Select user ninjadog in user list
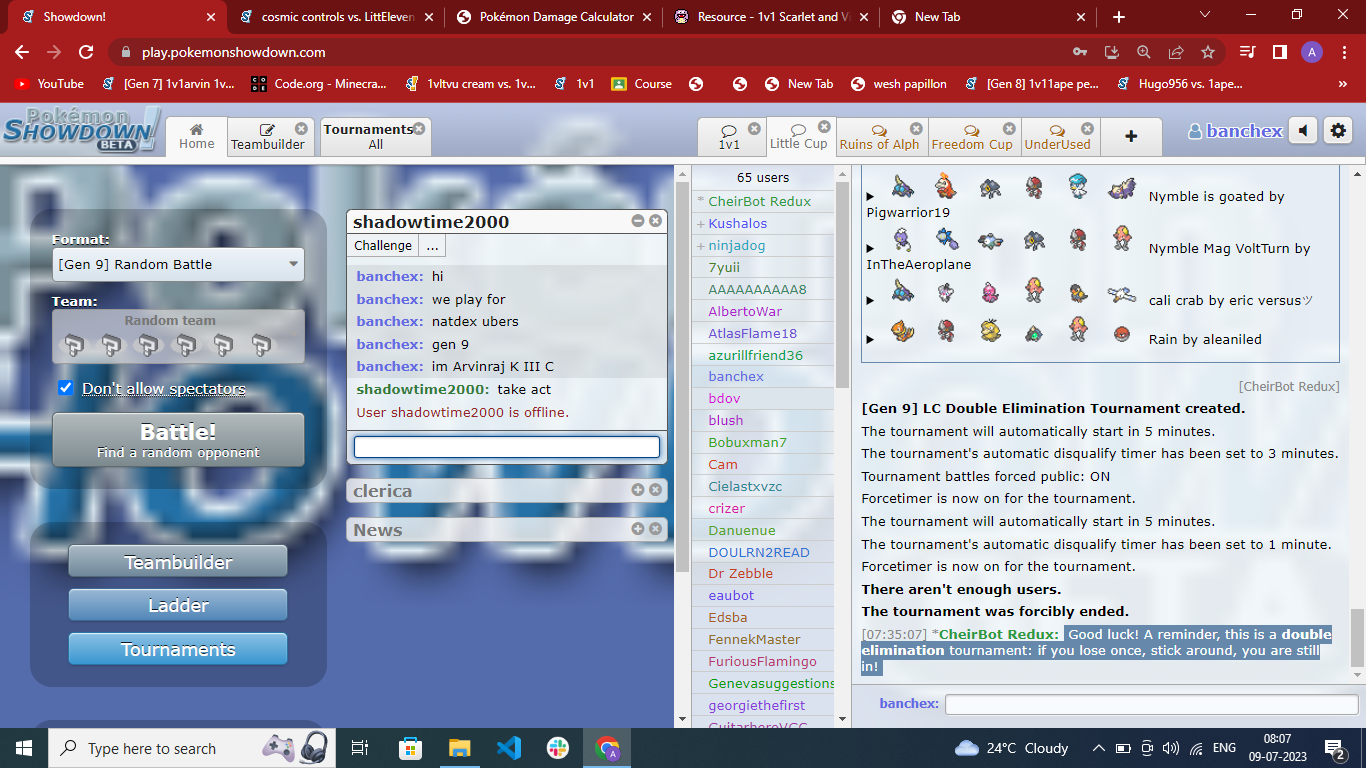1366x768 pixels. (762, 245)
